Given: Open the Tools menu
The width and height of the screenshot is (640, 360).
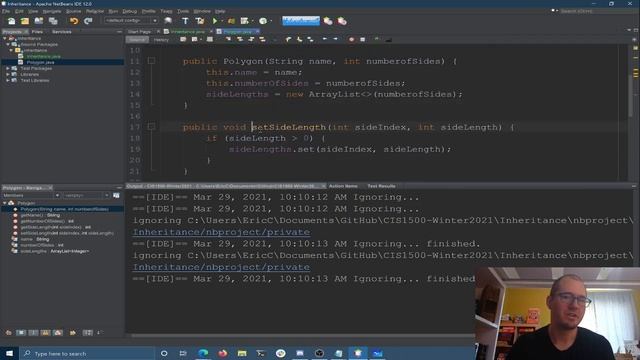Looking at the screenshot, I should point(183,11).
